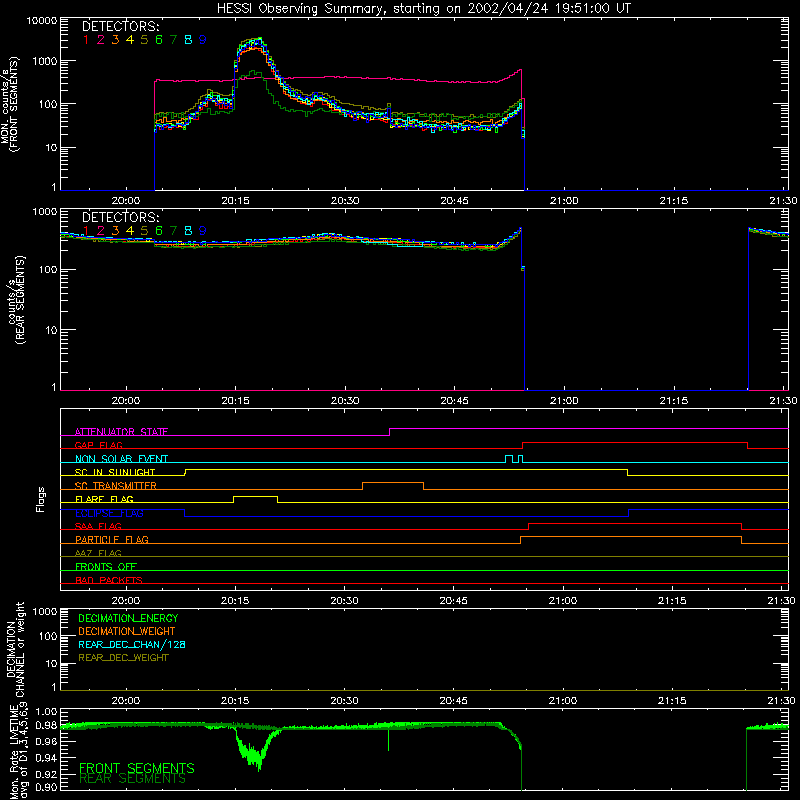Click detector 9 in front segments legend
Image resolution: width=800 pixels, height=800 pixels.
[x=203, y=40]
